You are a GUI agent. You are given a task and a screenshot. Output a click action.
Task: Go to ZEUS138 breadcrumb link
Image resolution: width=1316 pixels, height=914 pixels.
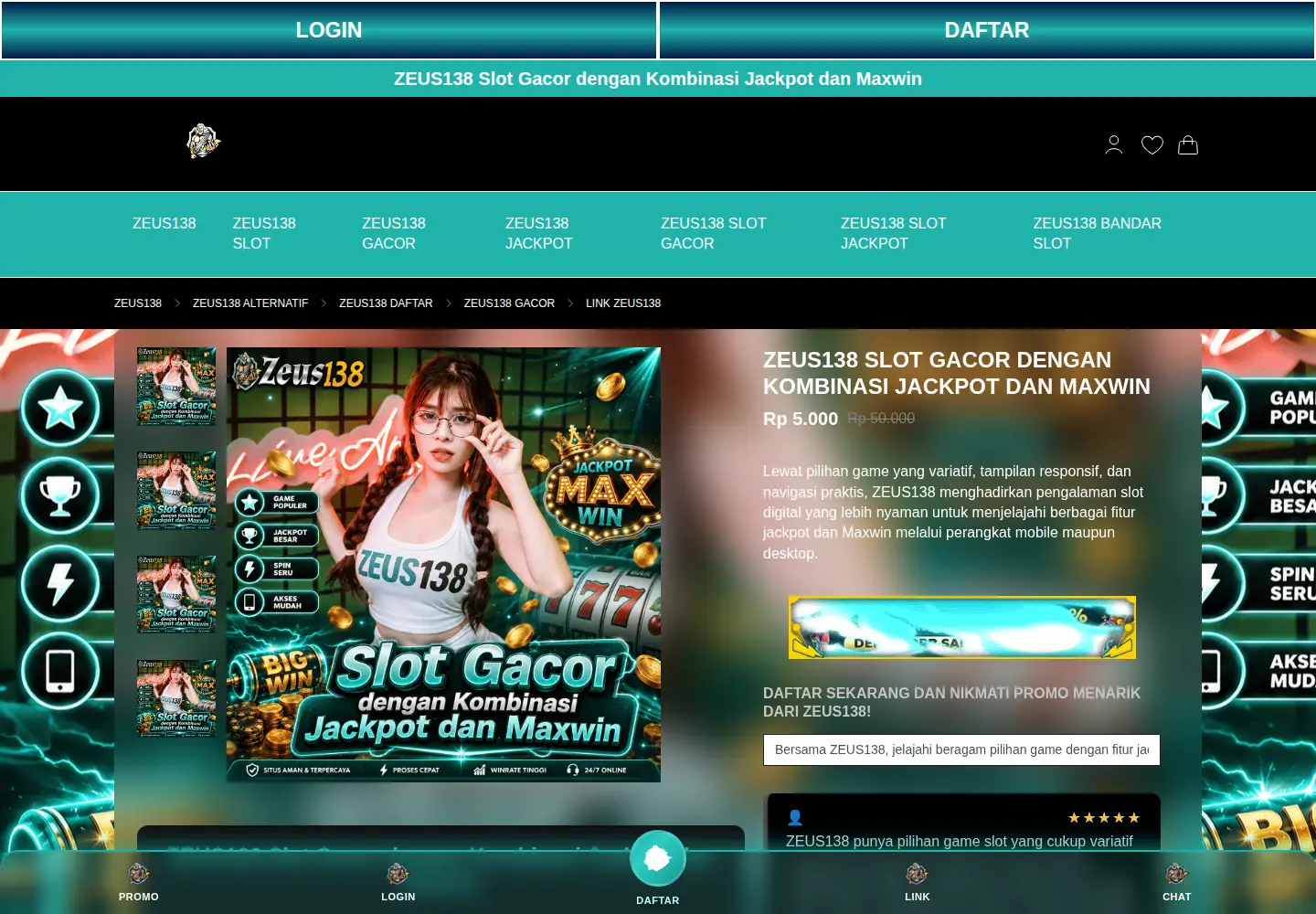click(x=138, y=303)
